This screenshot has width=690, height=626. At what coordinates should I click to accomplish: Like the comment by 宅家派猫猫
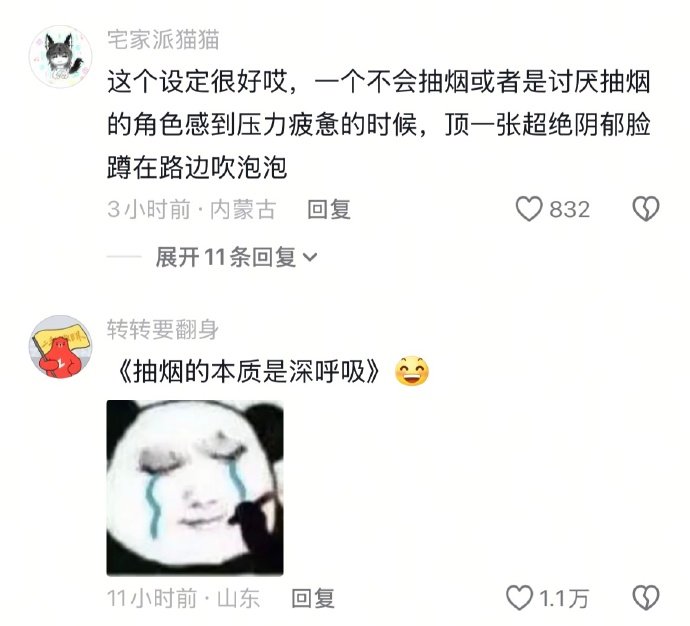point(529,209)
